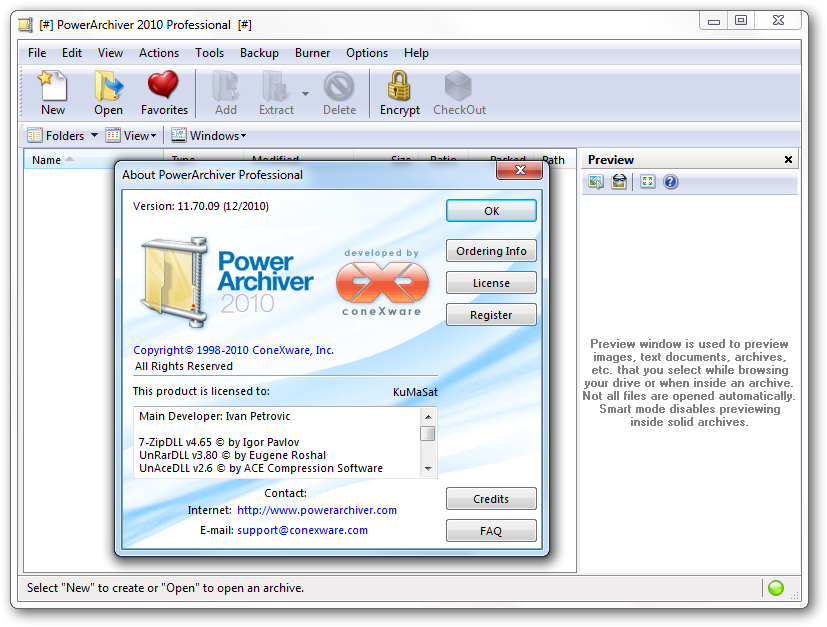The image size is (827, 627).
Task: Open the Actions menu
Action: click(x=159, y=53)
